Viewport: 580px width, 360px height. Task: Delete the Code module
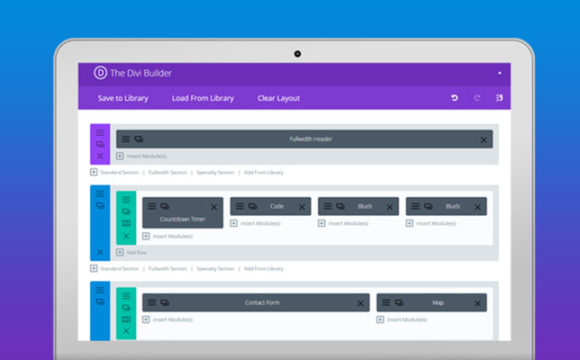[302, 207]
